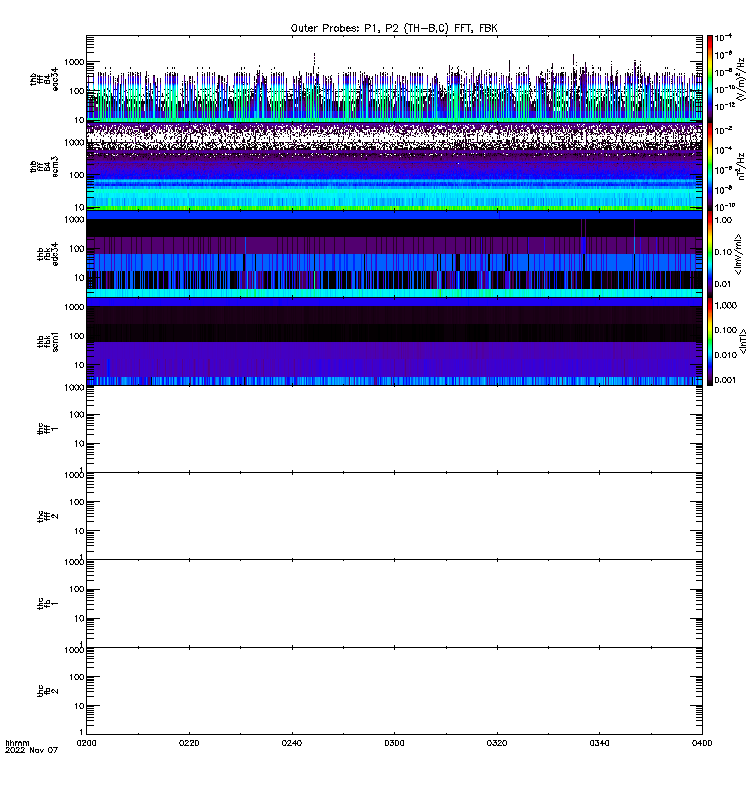The image size is (750, 800).
Task: Click the '0.001' tick on the <|nT|> color bar
Action: pos(726,380)
